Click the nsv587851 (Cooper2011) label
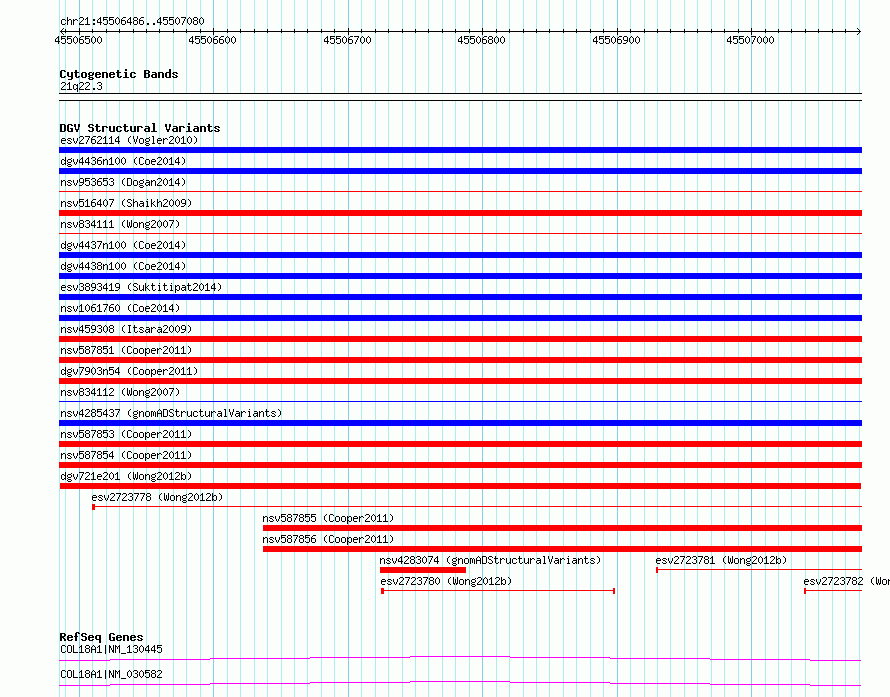This screenshot has width=890, height=697. (126, 350)
